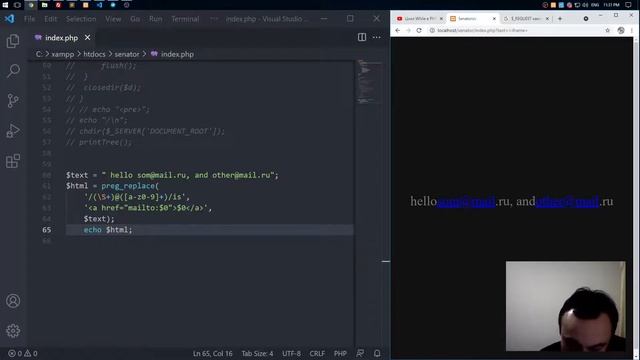
Task: Open the Extensions view
Action: pos(13,161)
